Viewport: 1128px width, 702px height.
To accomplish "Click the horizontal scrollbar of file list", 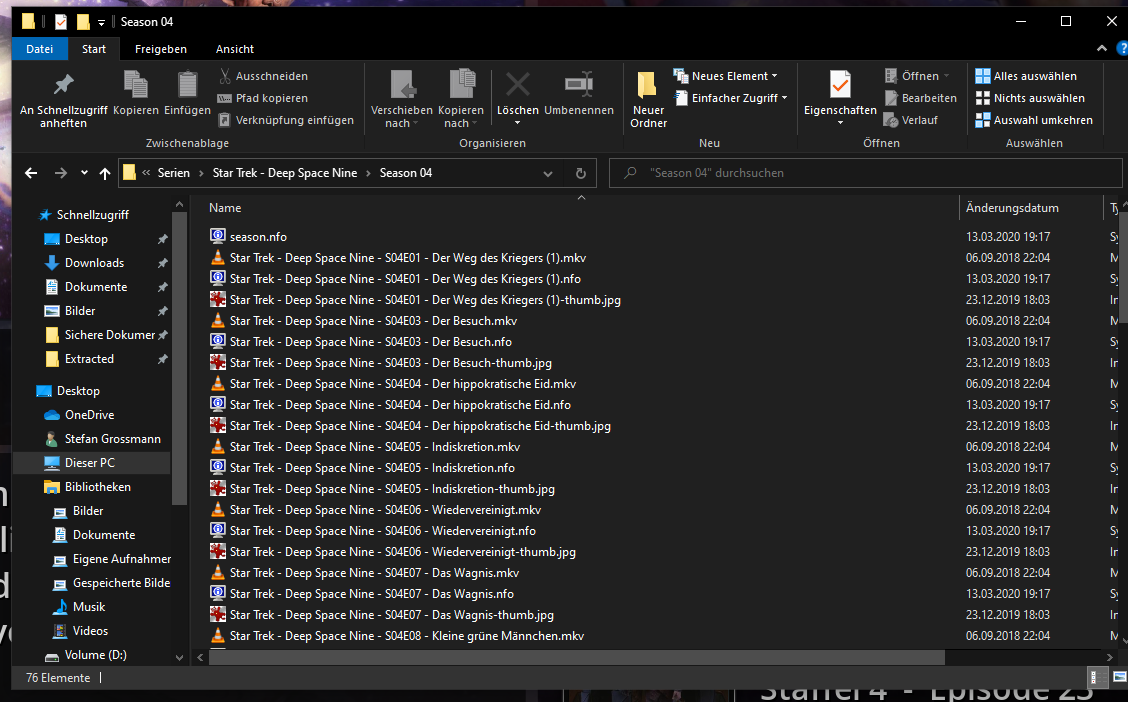I will (577, 657).
